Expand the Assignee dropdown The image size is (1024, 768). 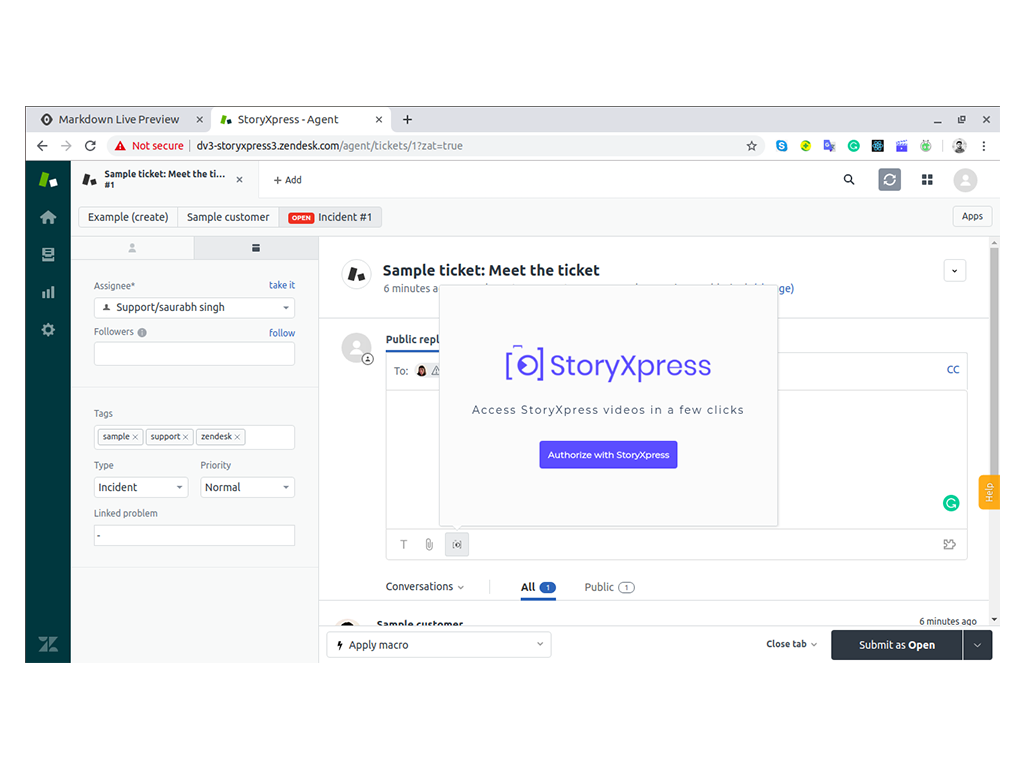pyautogui.click(x=194, y=308)
